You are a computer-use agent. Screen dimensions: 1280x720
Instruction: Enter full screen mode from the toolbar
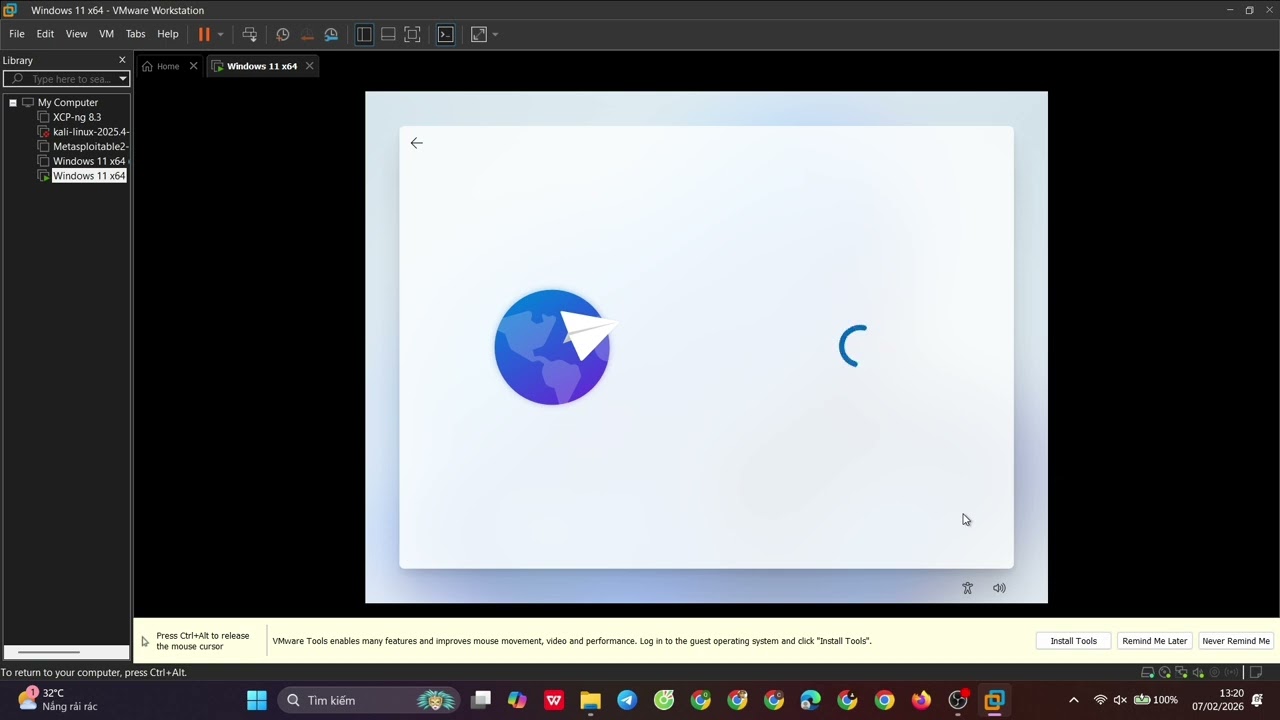coord(412,34)
